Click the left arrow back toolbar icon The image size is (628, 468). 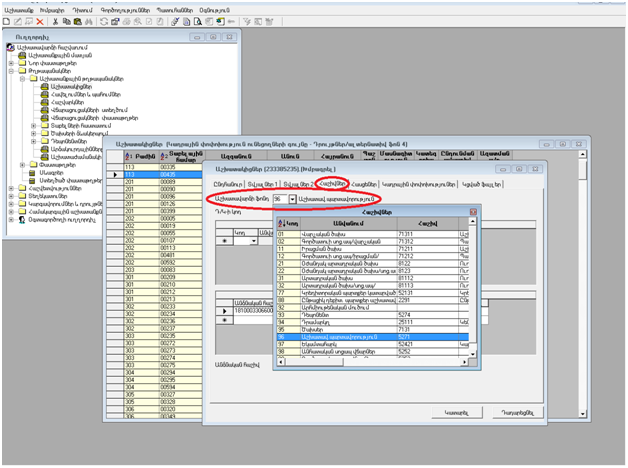click(233, 20)
